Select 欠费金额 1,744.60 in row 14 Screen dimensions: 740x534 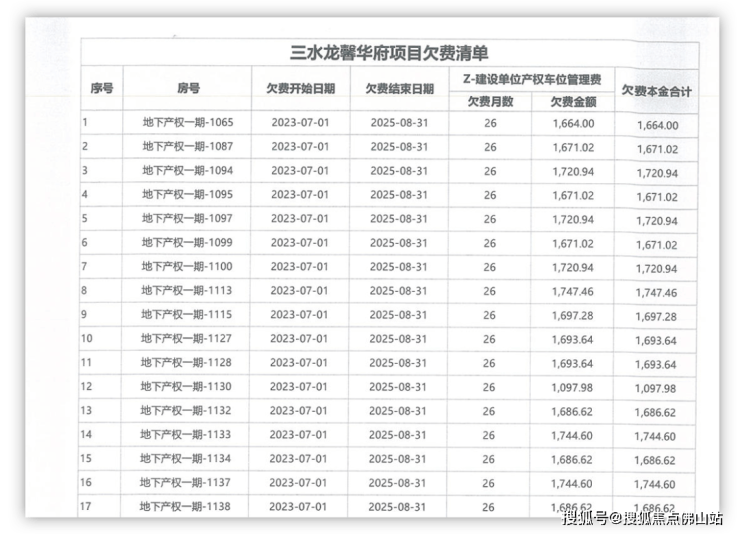[572, 436]
